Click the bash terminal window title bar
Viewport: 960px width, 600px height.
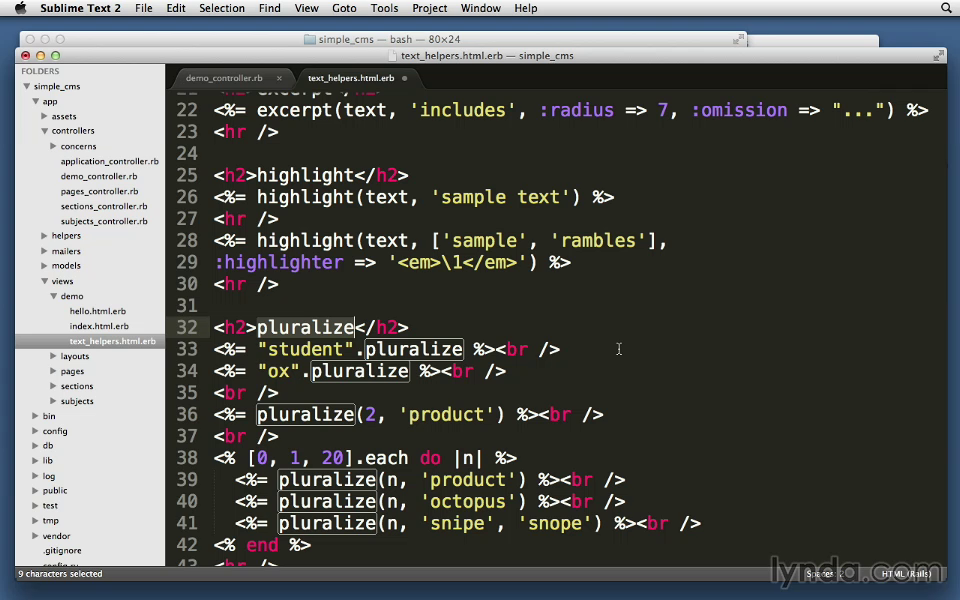383,39
